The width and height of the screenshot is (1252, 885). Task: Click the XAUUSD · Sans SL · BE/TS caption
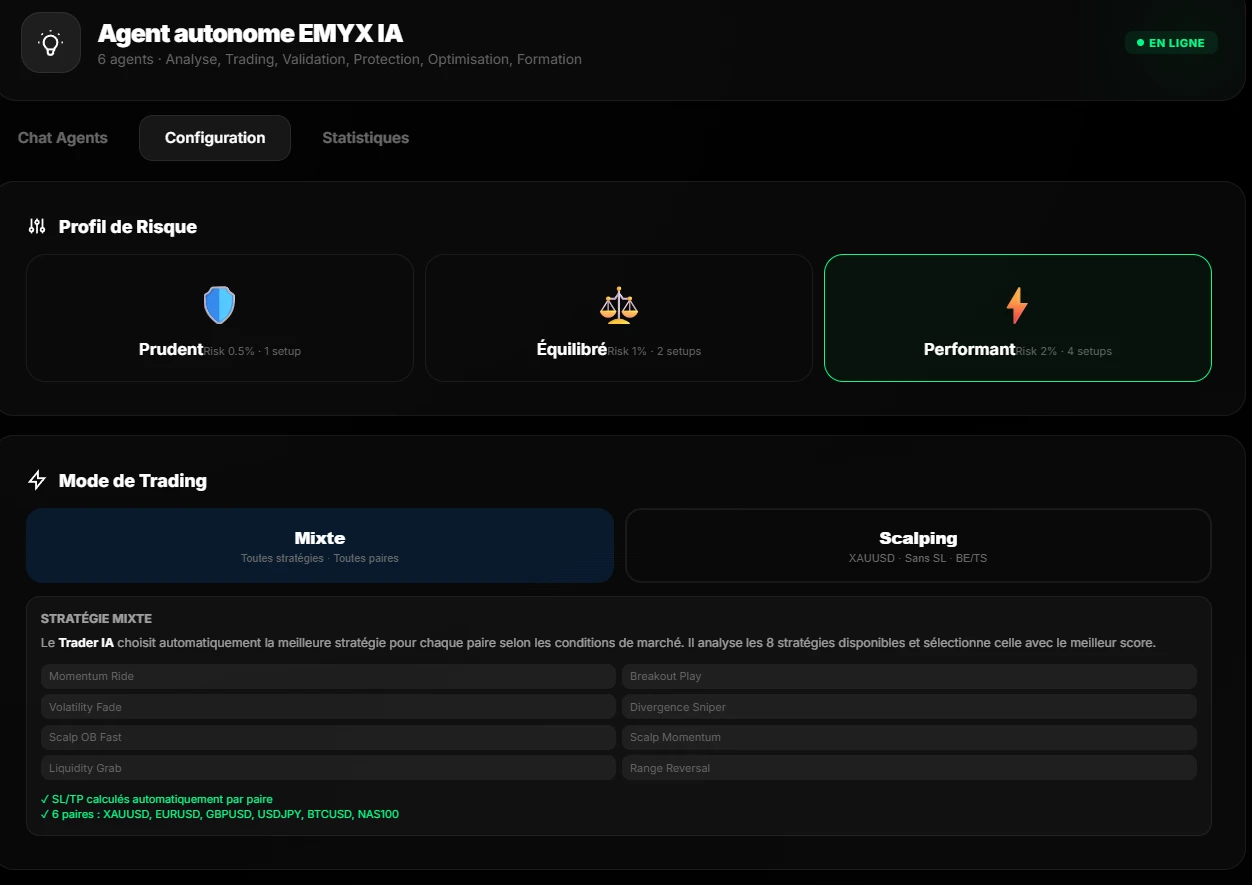[918, 558]
